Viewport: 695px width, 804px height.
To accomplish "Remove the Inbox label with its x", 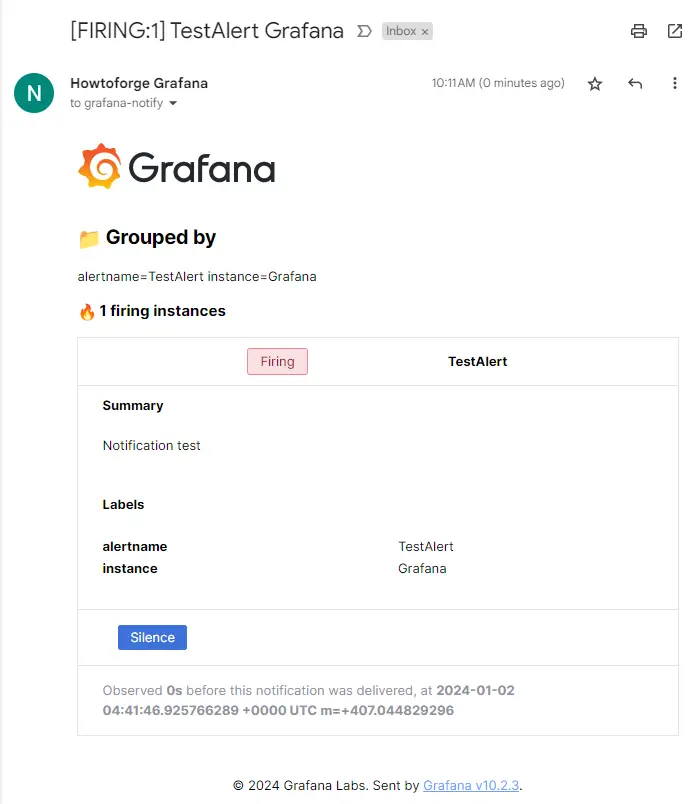I will coord(424,31).
